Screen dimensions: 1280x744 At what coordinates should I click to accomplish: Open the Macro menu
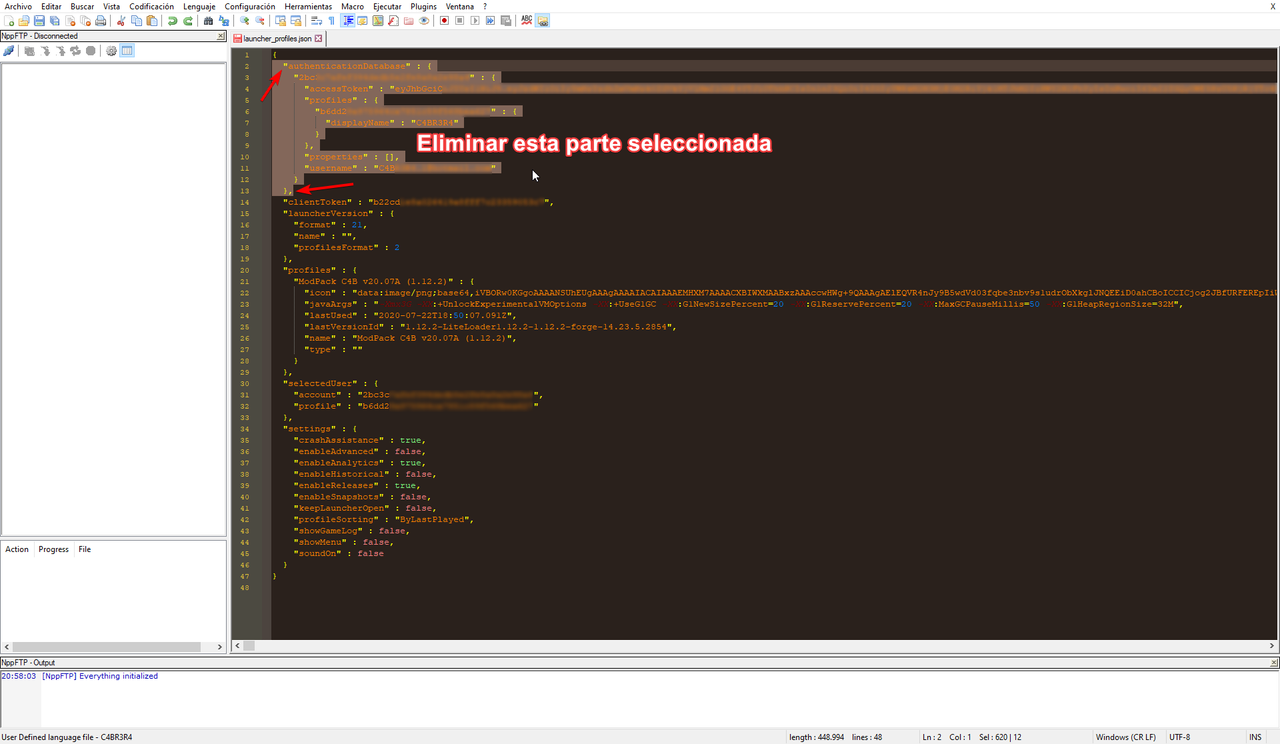point(352,6)
